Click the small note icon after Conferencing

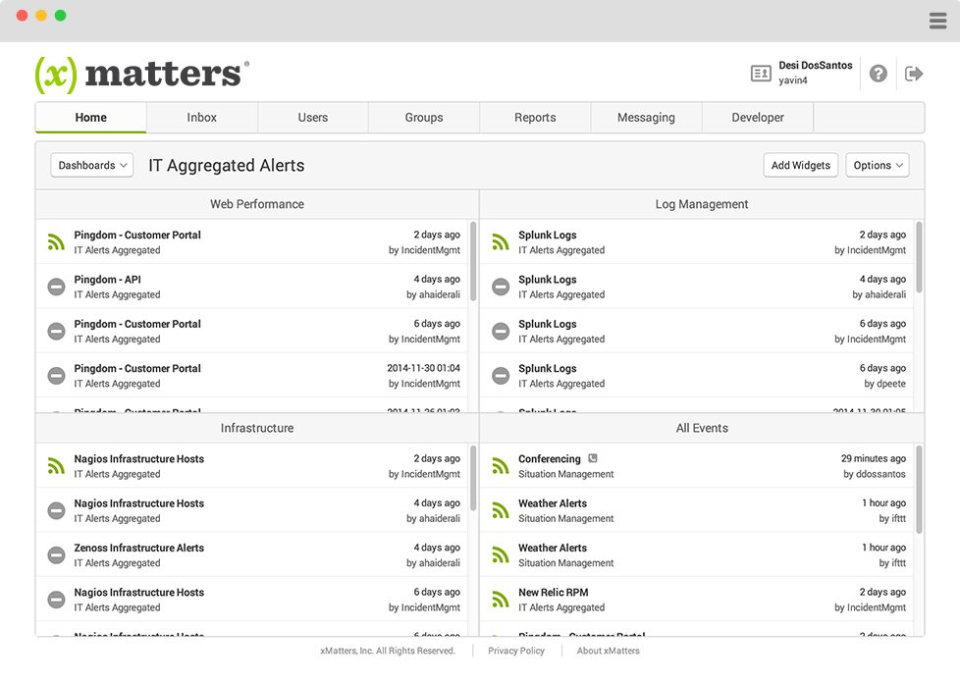pos(593,458)
